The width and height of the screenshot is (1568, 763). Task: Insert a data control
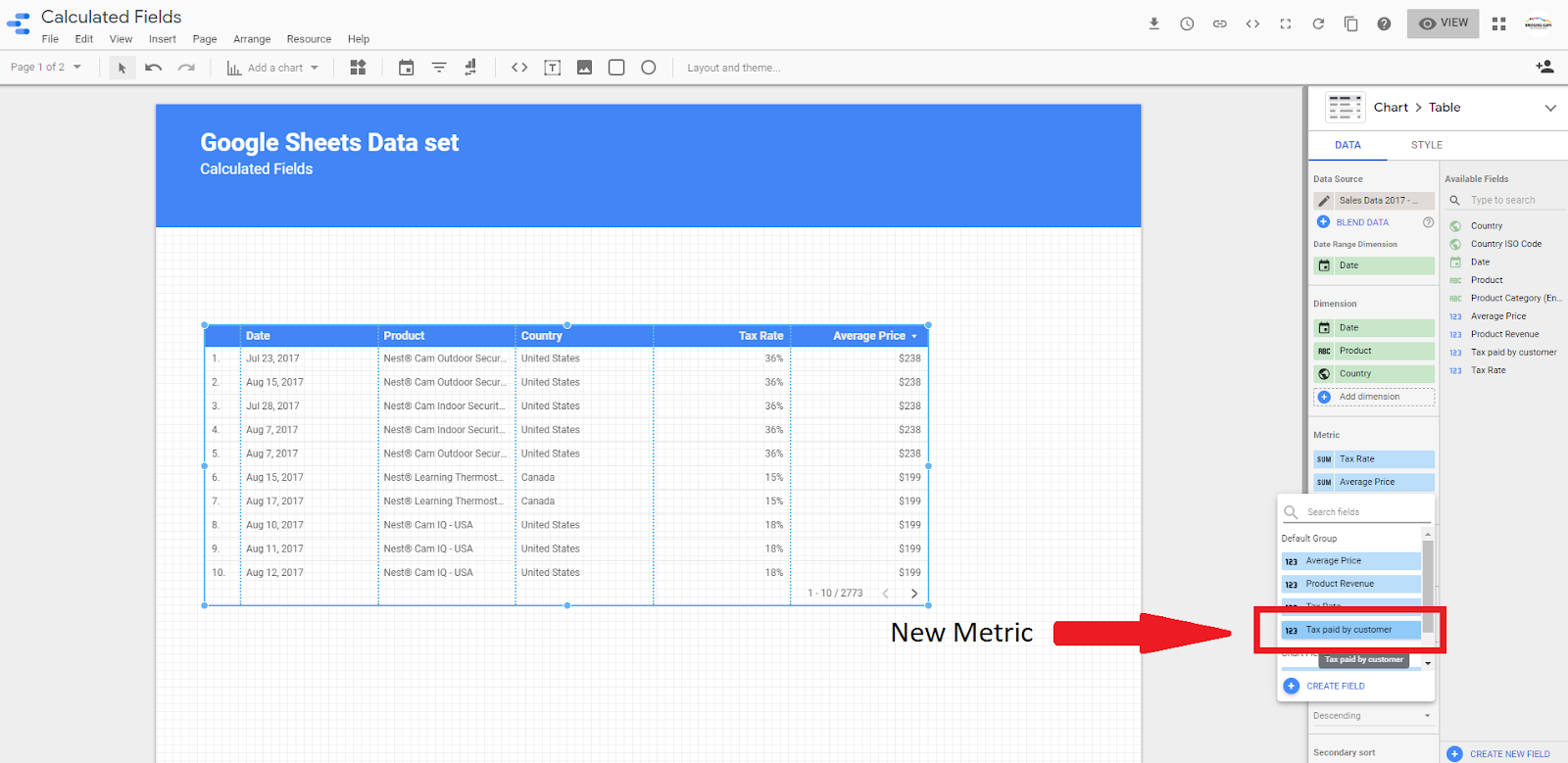coord(470,68)
